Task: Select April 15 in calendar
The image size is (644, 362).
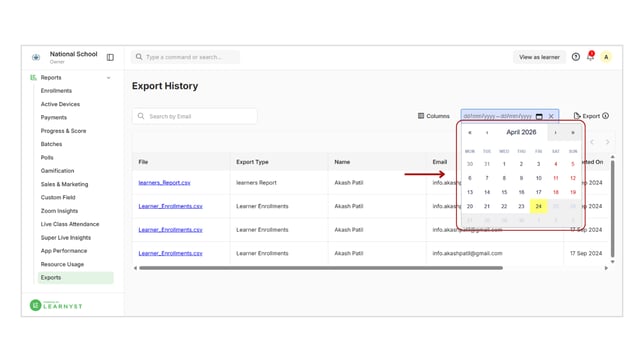Action: [x=504, y=192]
